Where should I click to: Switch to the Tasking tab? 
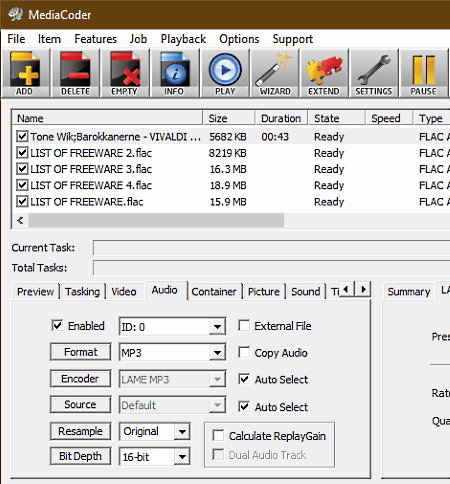82,292
